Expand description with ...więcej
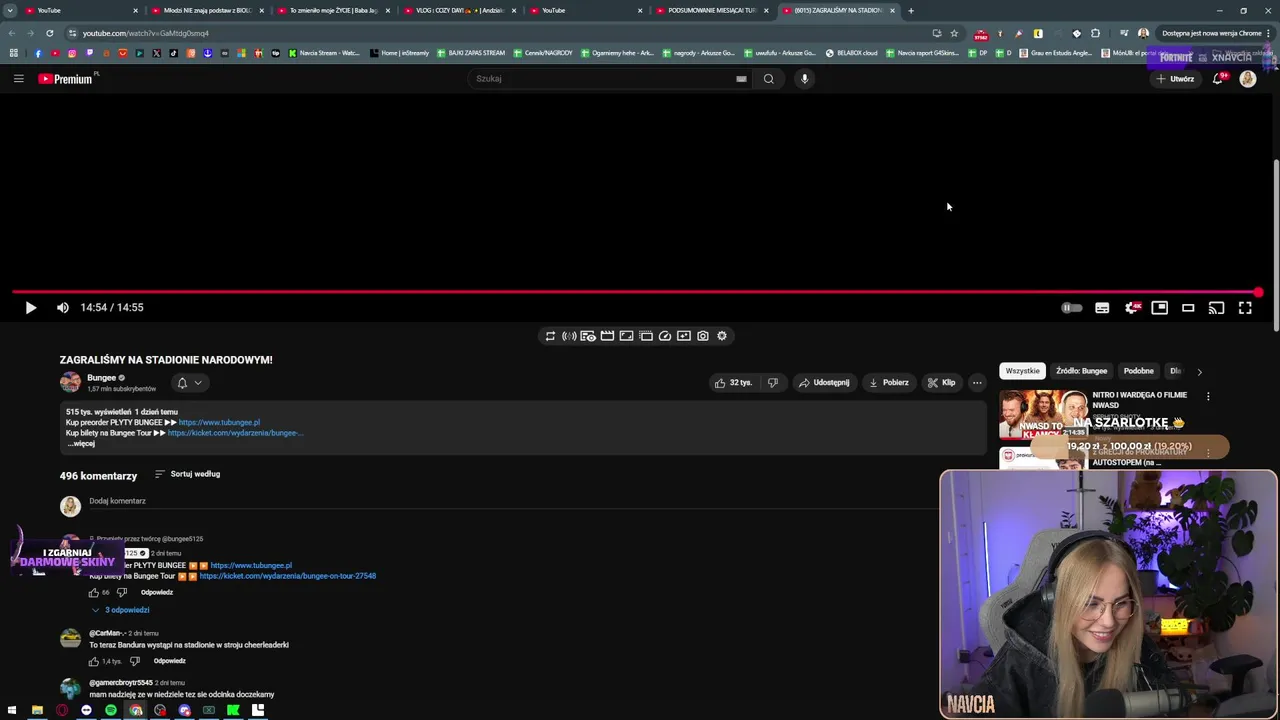This screenshot has height=720, width=1280. pyautogui.click(x=81, y=444)
